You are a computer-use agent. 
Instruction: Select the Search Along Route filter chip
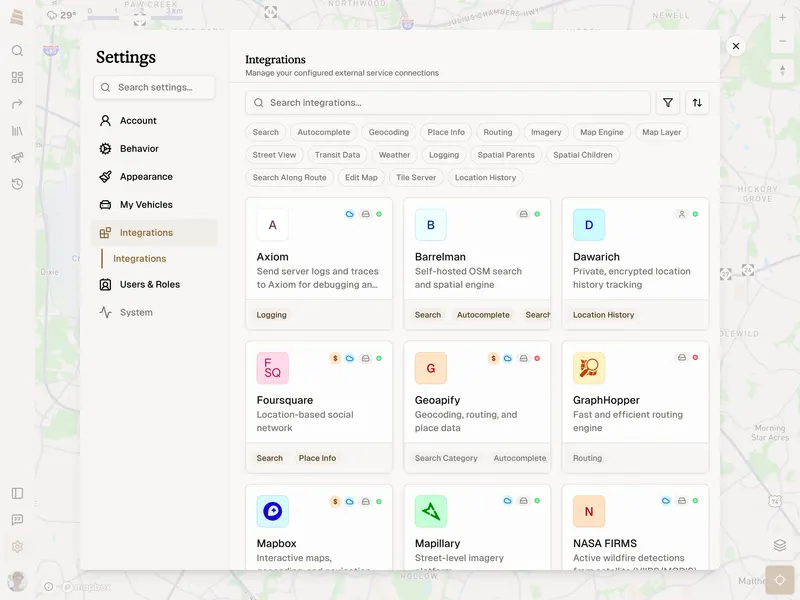pyautogui.click(x=289, y=178)
